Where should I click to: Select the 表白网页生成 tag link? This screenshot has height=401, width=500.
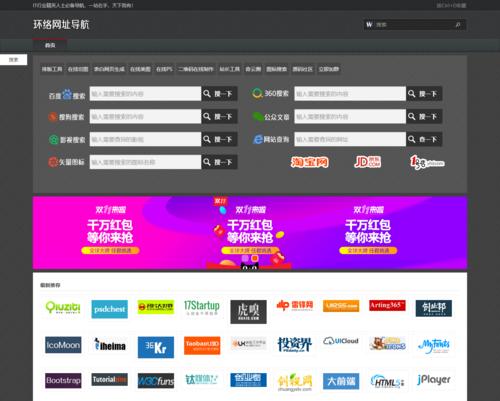tap(109, 69)
